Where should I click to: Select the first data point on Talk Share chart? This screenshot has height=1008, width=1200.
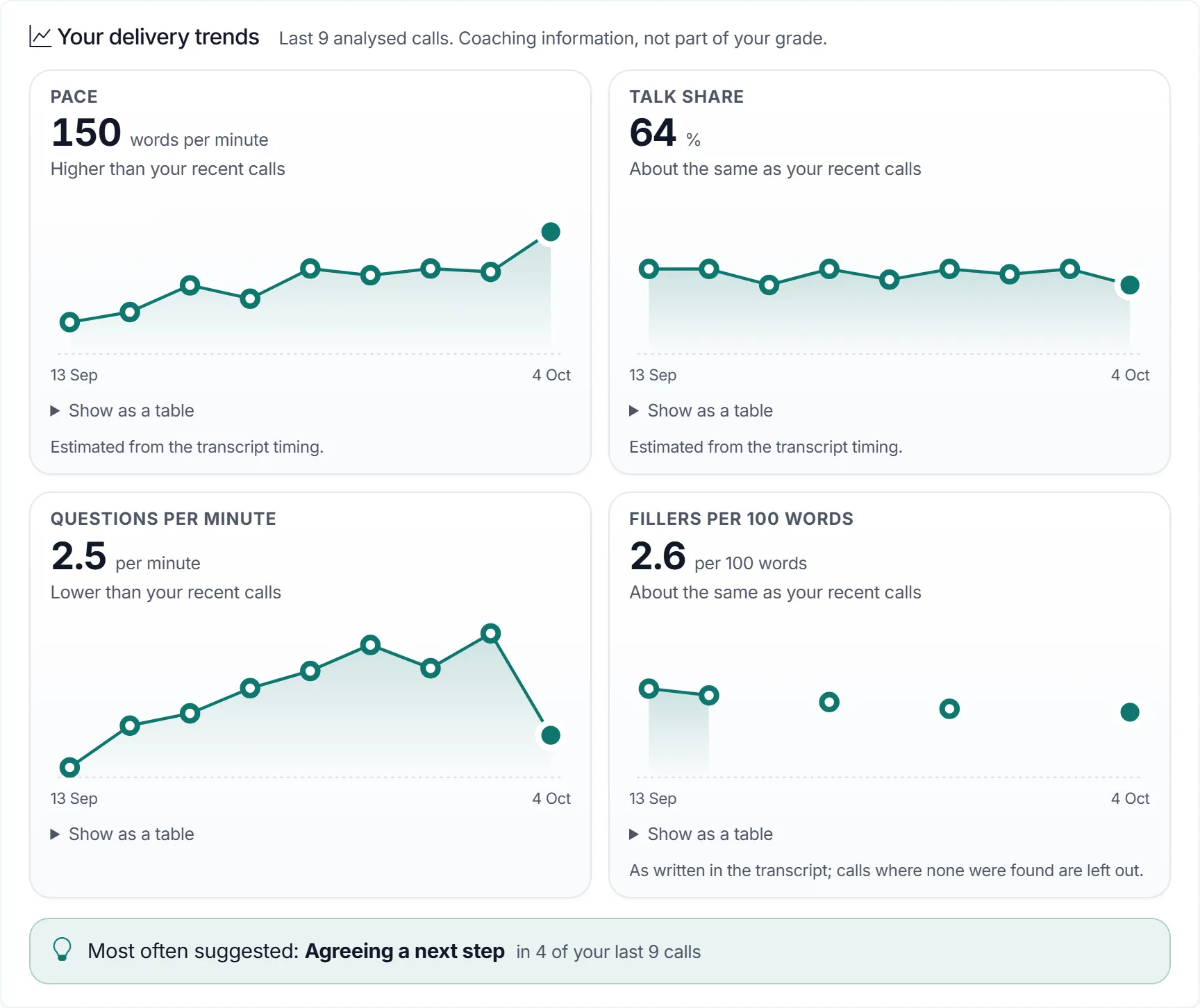pyautogui.click(x=649, y=269)
